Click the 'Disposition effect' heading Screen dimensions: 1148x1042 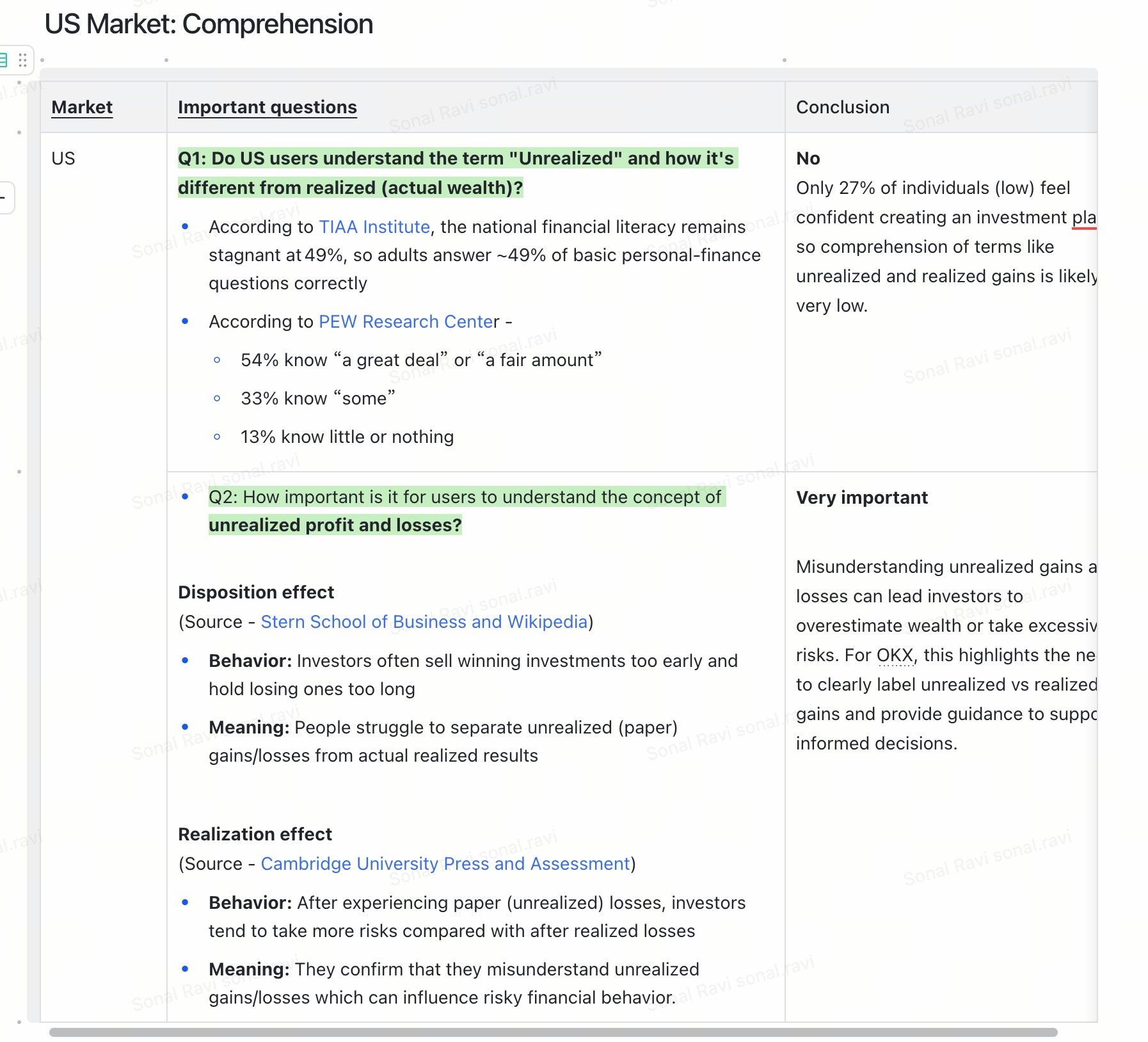(256, 592)
